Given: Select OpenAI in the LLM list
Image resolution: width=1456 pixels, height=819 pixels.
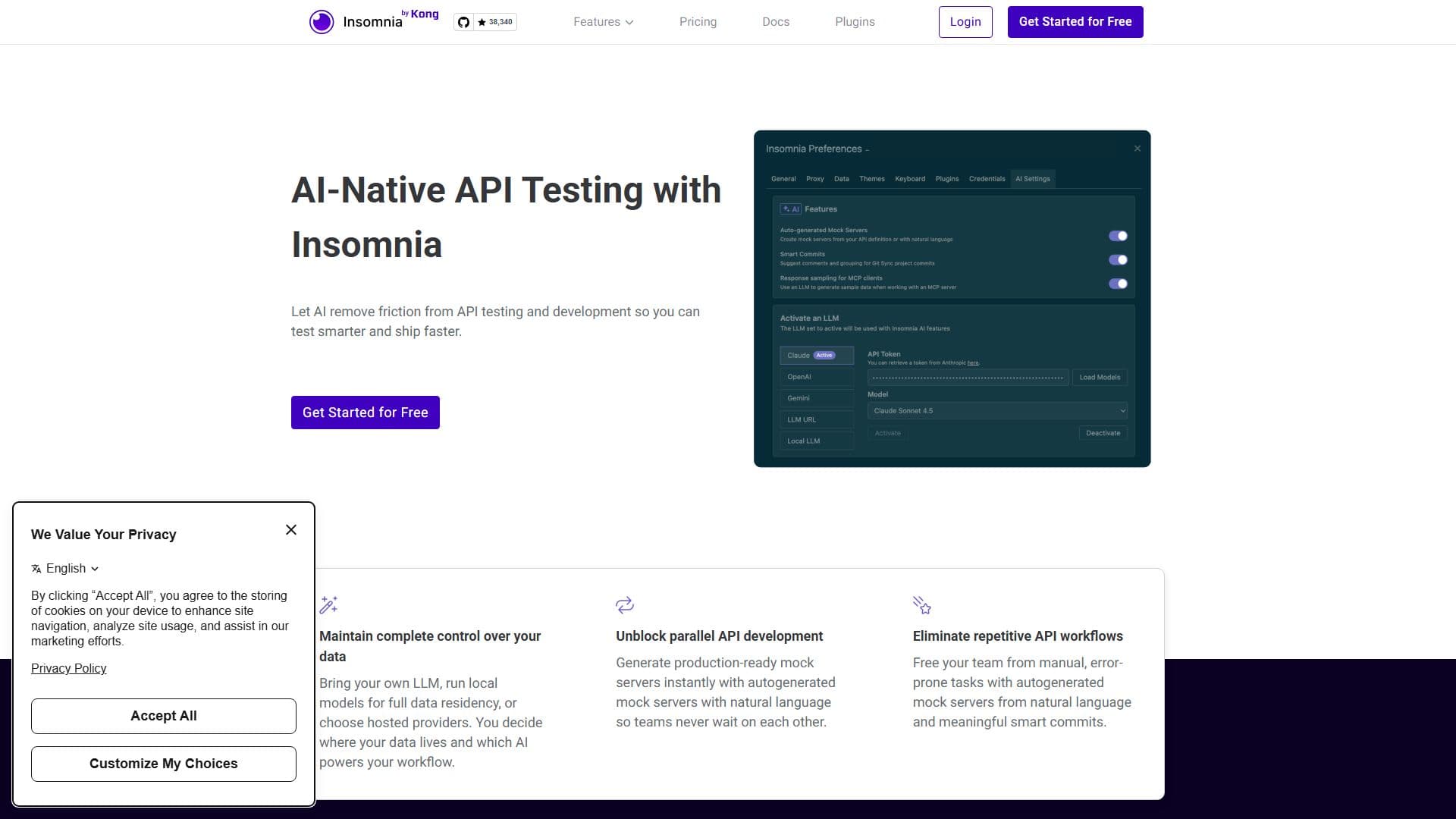Looking at the screenshot, I should click(x=817, y=377).
